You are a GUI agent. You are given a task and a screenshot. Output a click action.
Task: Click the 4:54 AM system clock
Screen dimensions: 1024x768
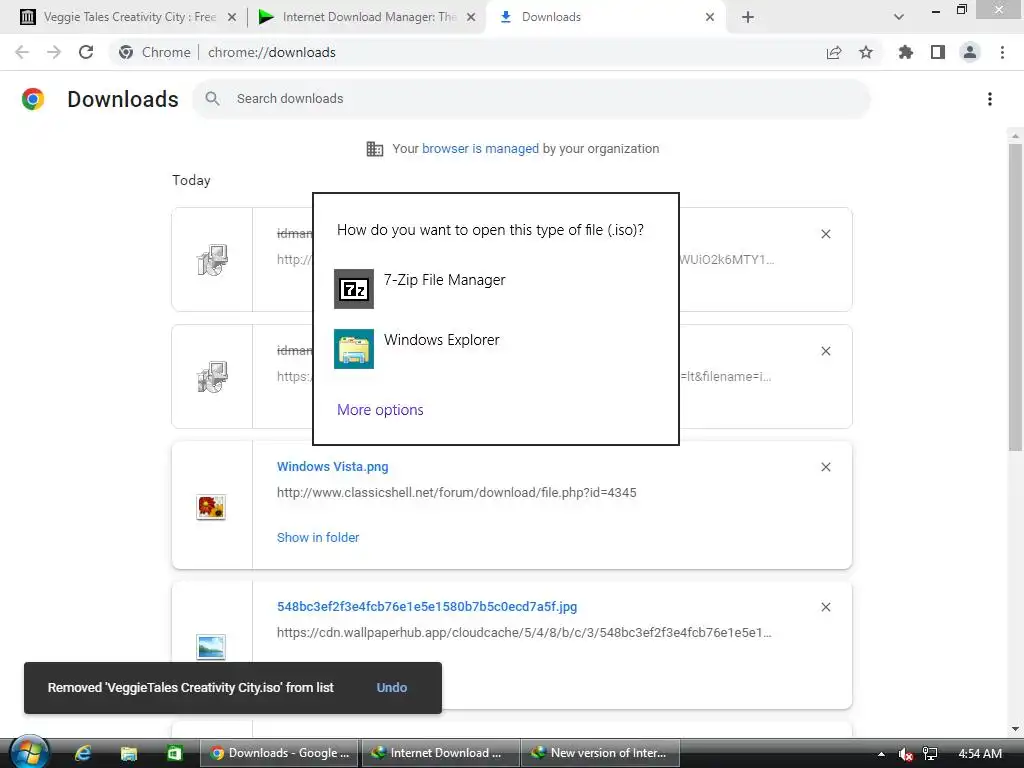[980, 754]
